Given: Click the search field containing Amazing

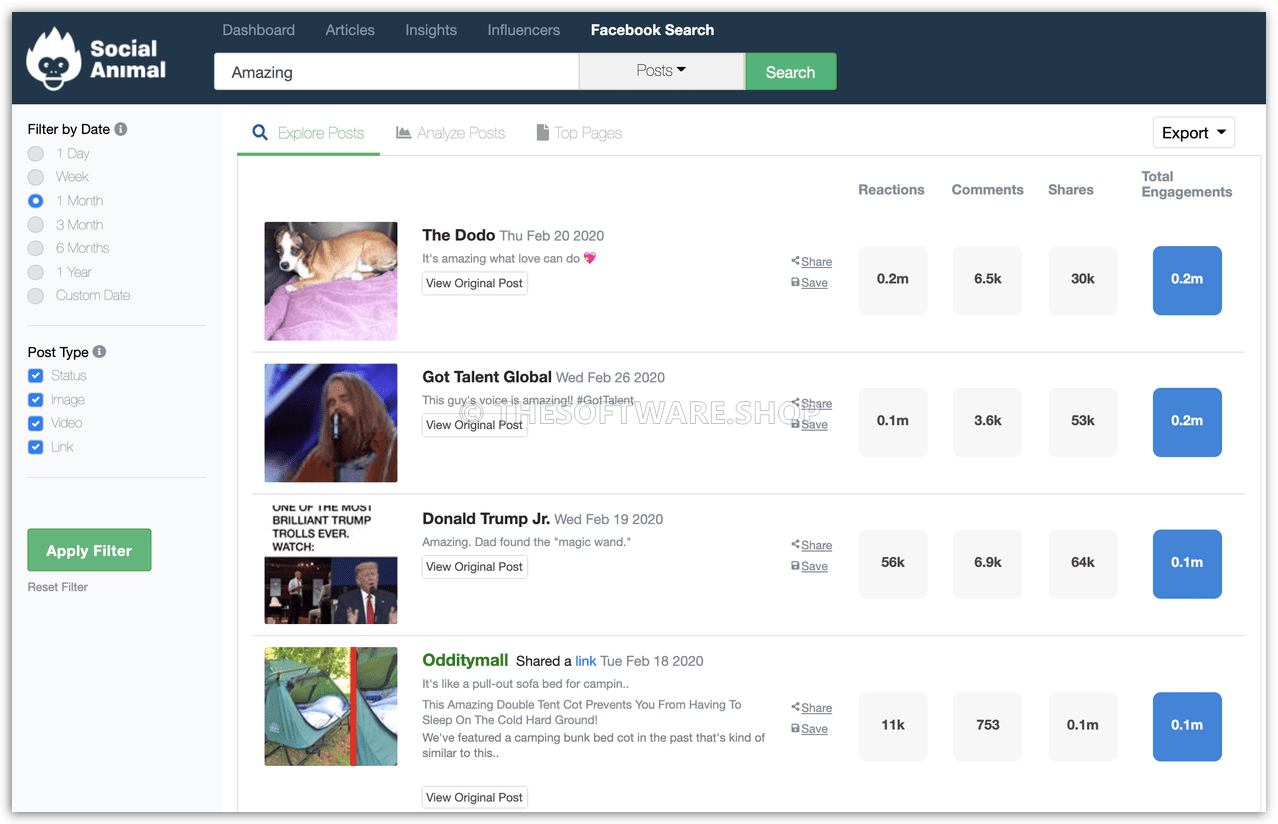Looking at the screenshot, I should click(x=396, y=72).
